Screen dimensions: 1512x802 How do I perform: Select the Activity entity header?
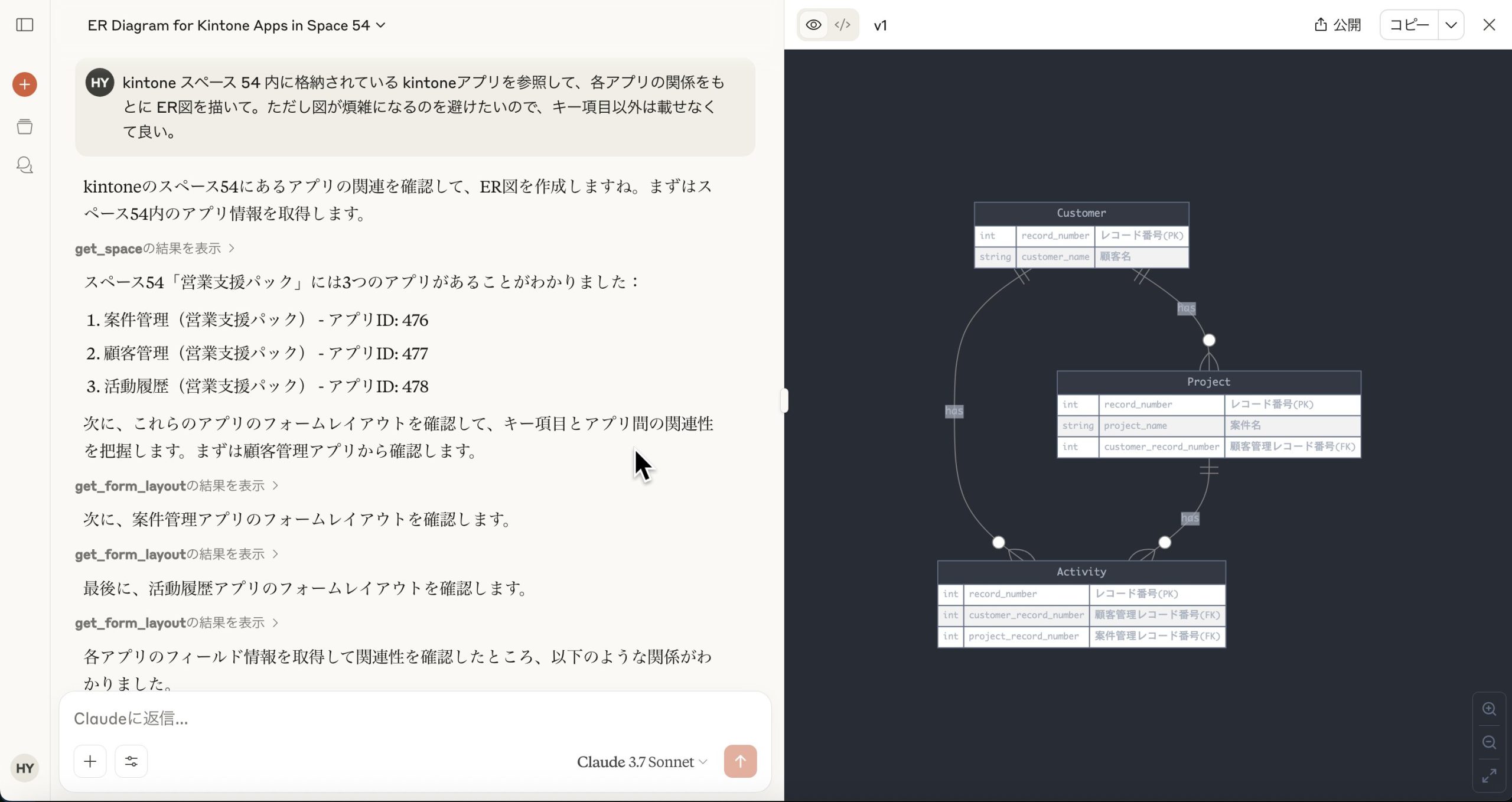[1081, 572]
